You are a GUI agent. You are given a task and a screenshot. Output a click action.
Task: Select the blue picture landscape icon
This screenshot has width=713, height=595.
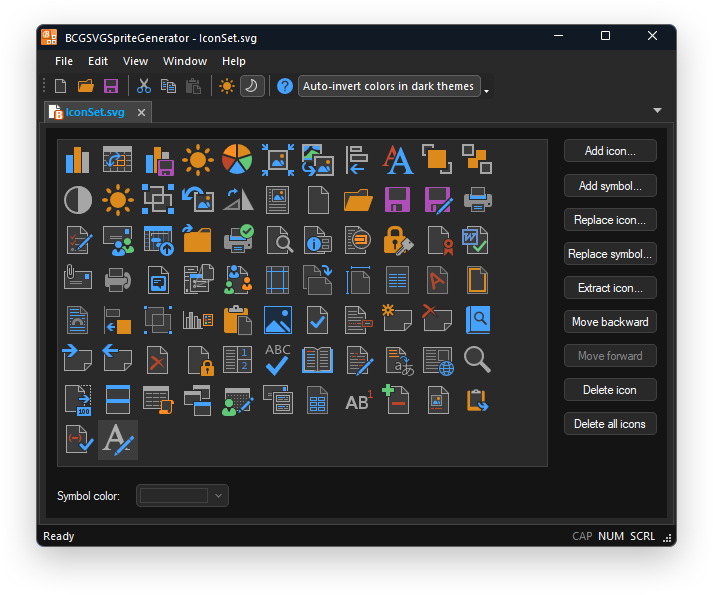pyautogui.click(x=277, y=320)
